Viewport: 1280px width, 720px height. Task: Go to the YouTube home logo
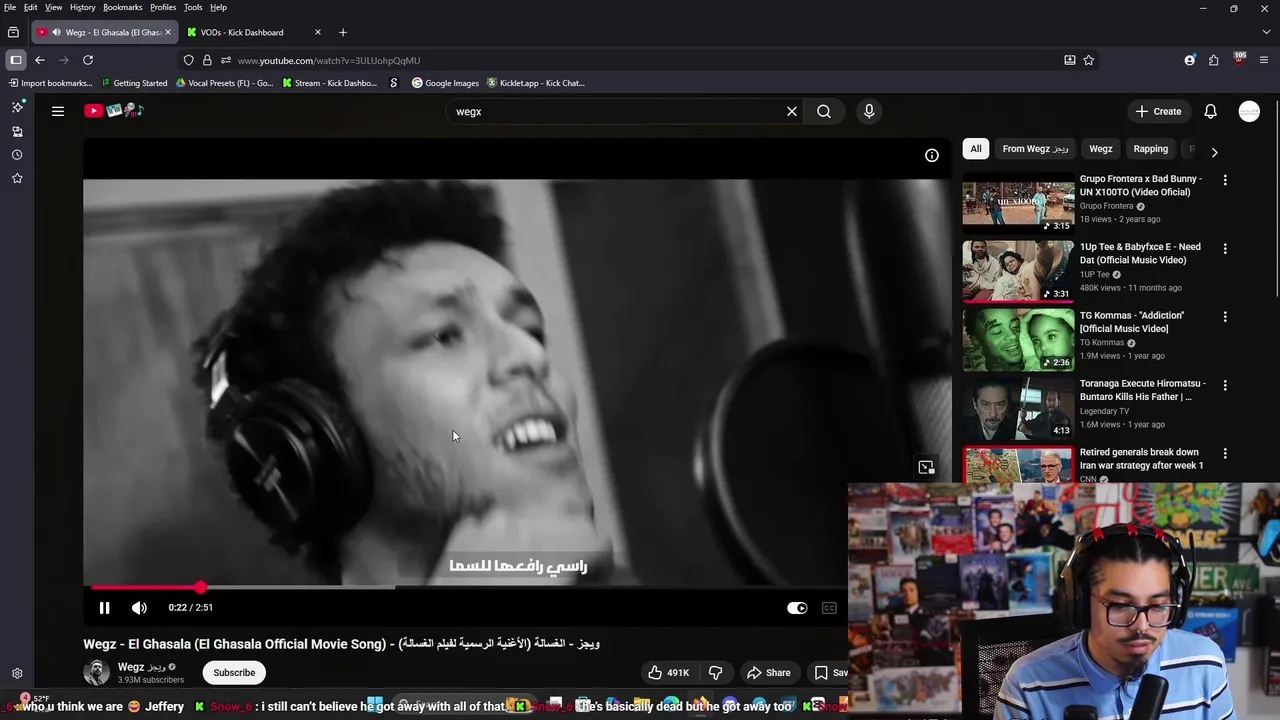pyautogui.click(x=114, y=111)
